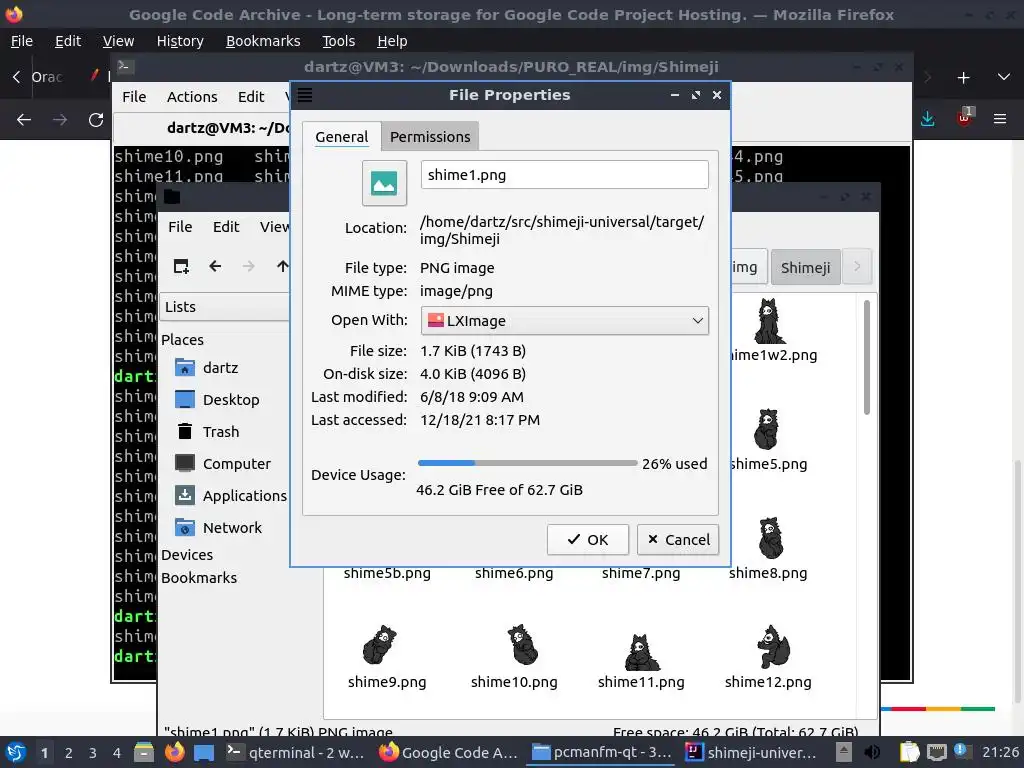This screenshot has width=1024, height=768.
Task: Confirm with the OK button
Action: (588, 539)
